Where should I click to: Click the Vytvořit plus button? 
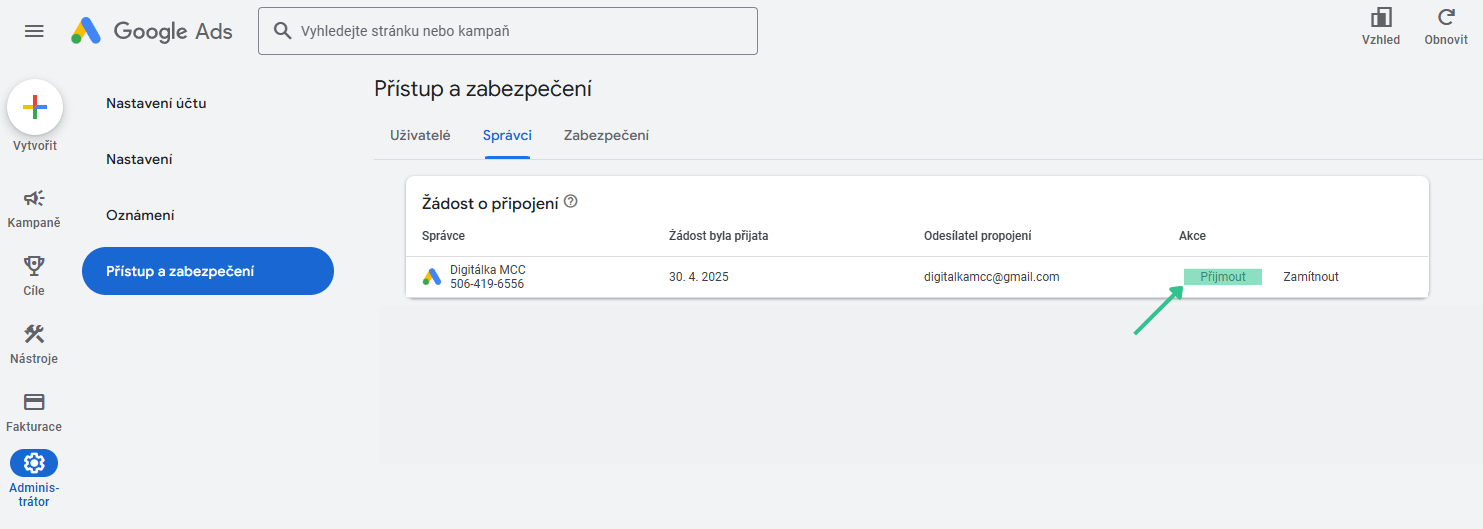click(35, 107)
